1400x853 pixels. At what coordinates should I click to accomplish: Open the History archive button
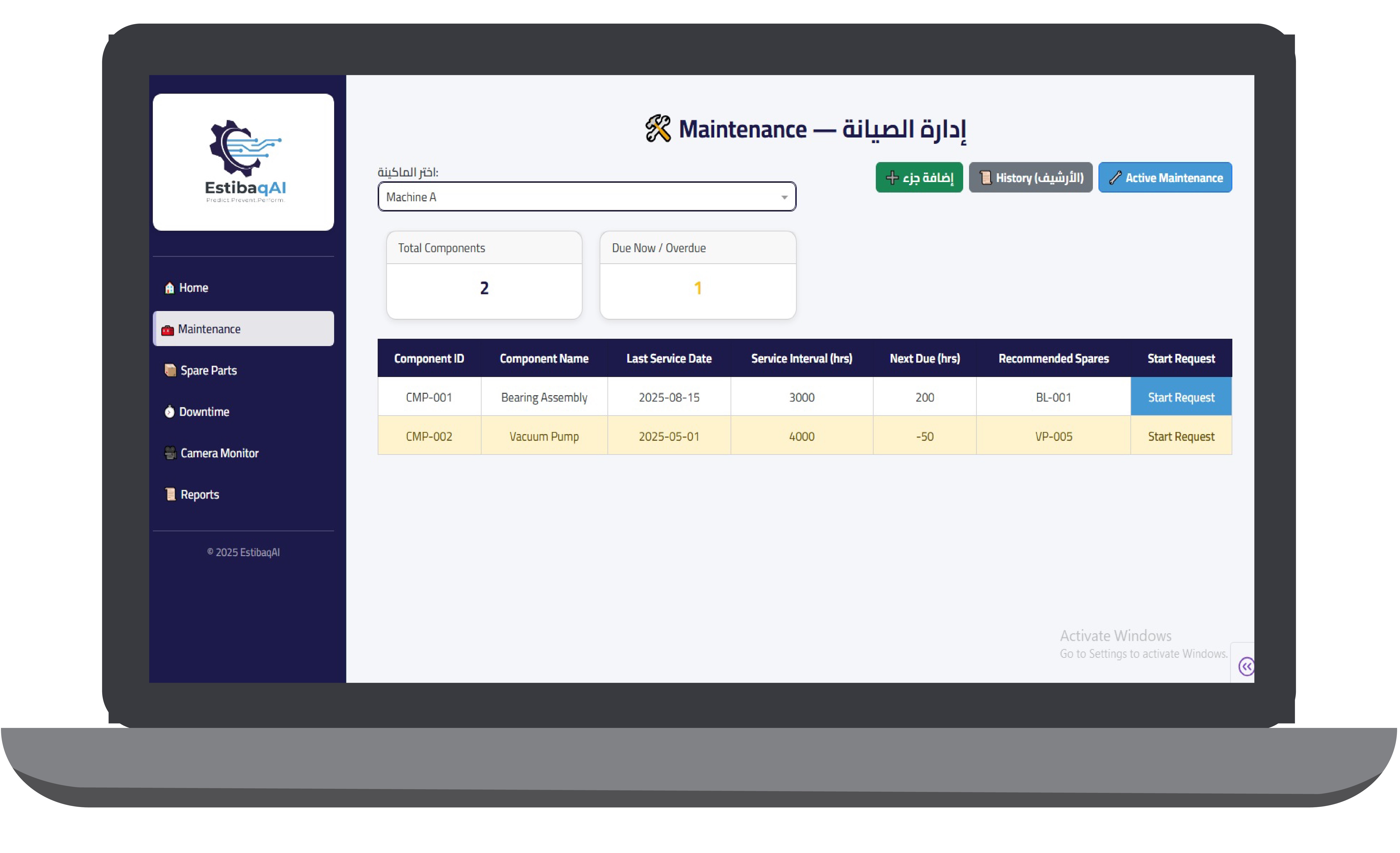tap(1030, 178)
